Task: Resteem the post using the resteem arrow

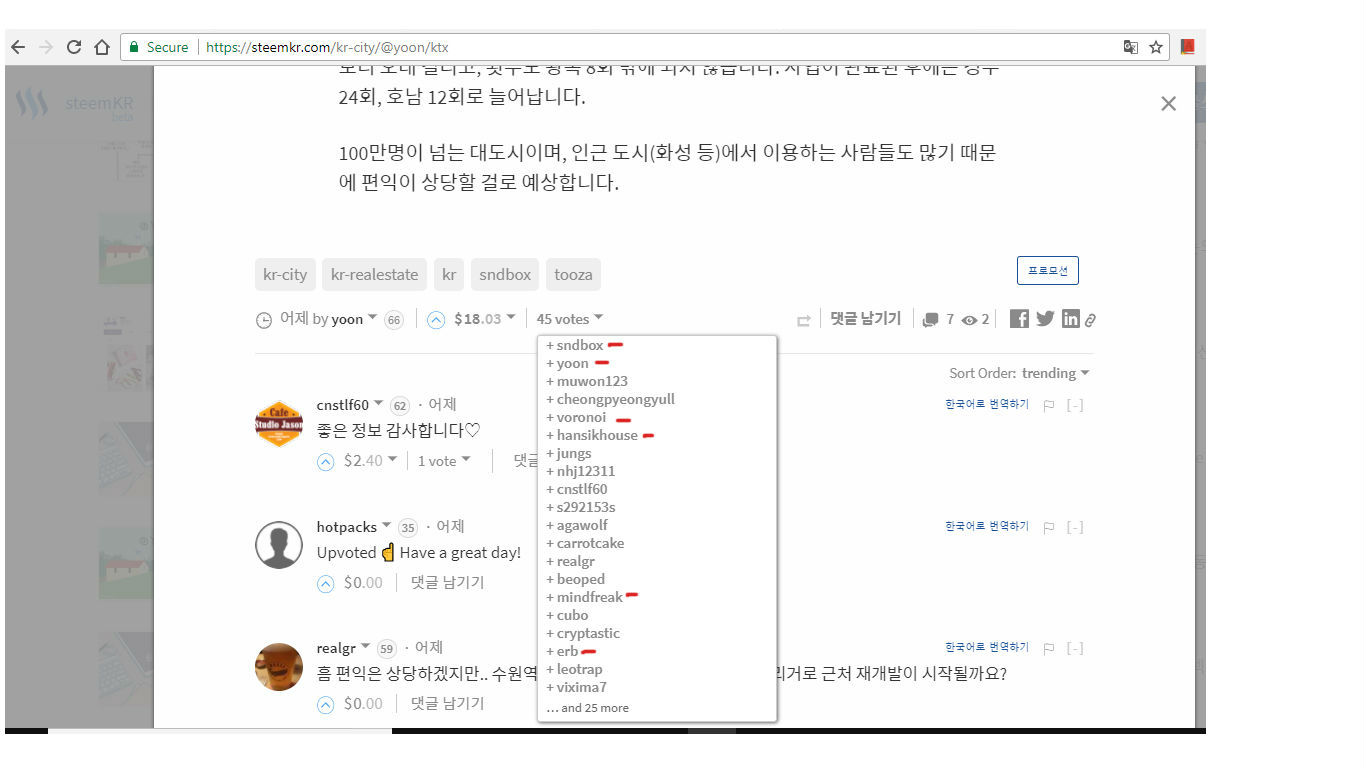Action: [802, 317]
